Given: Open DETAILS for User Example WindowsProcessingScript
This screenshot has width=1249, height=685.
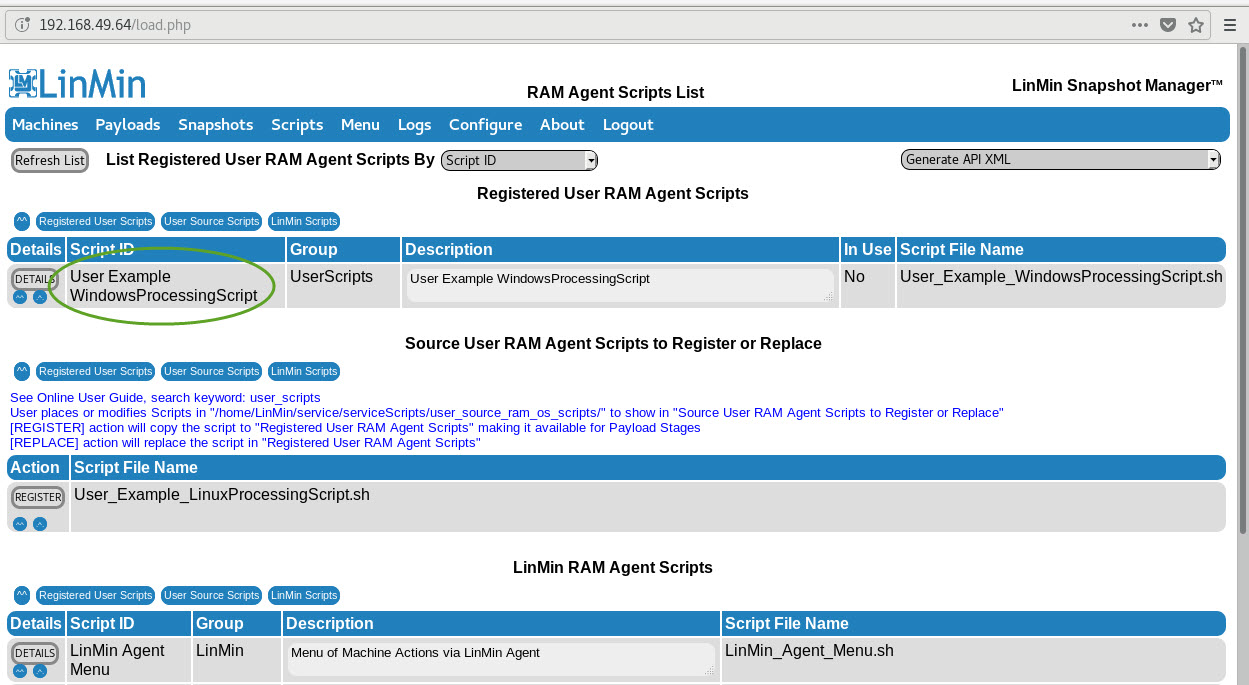Looking at the screenshot, I should (x=35, y=279).
